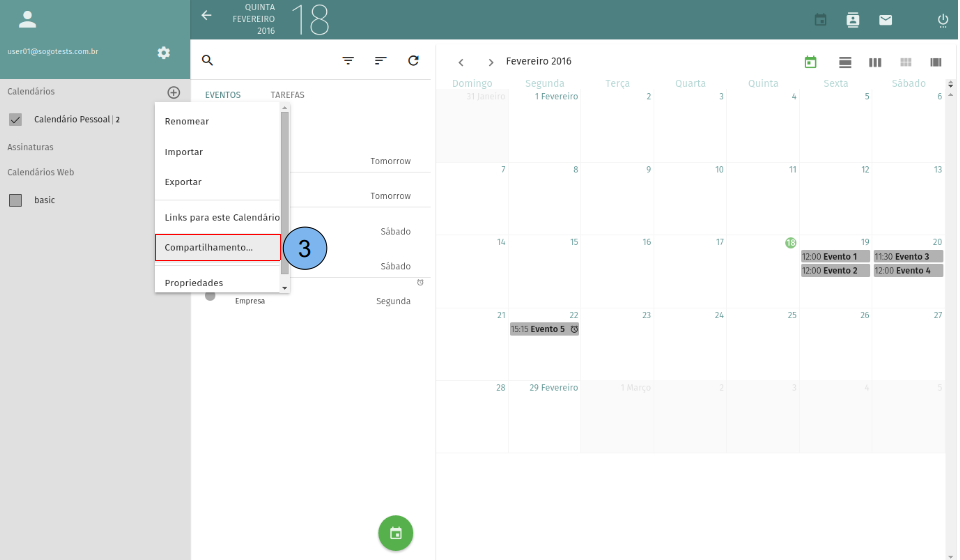Refresh the events list

413,61
